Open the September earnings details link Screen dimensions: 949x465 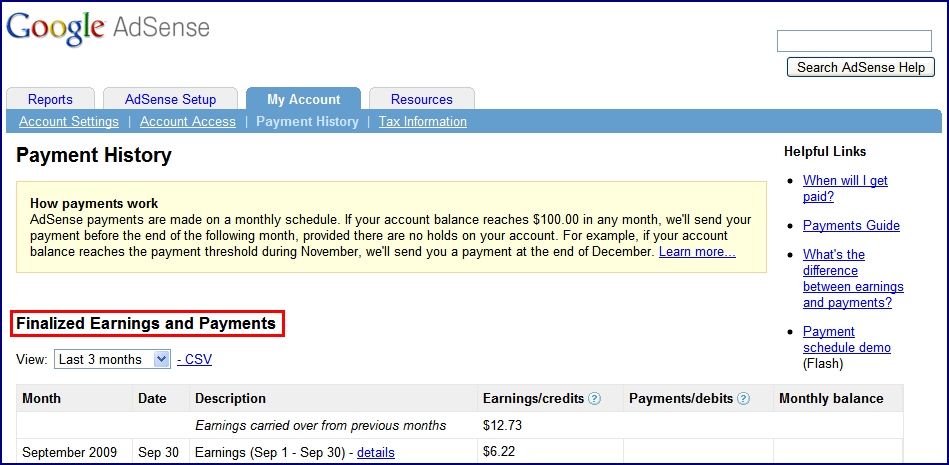tap(376, 452)
